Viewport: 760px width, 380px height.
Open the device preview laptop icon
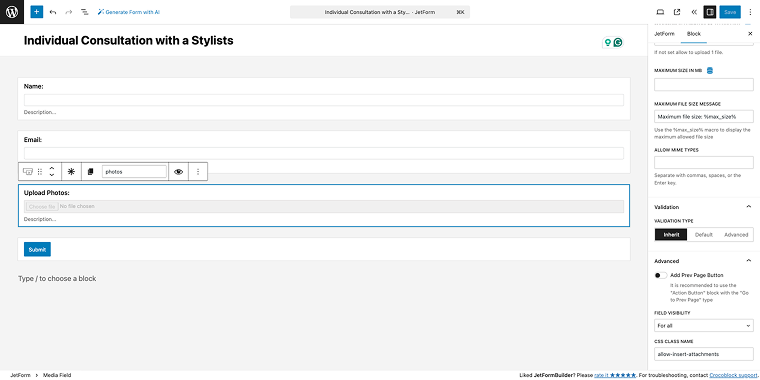tap(660, 12)
